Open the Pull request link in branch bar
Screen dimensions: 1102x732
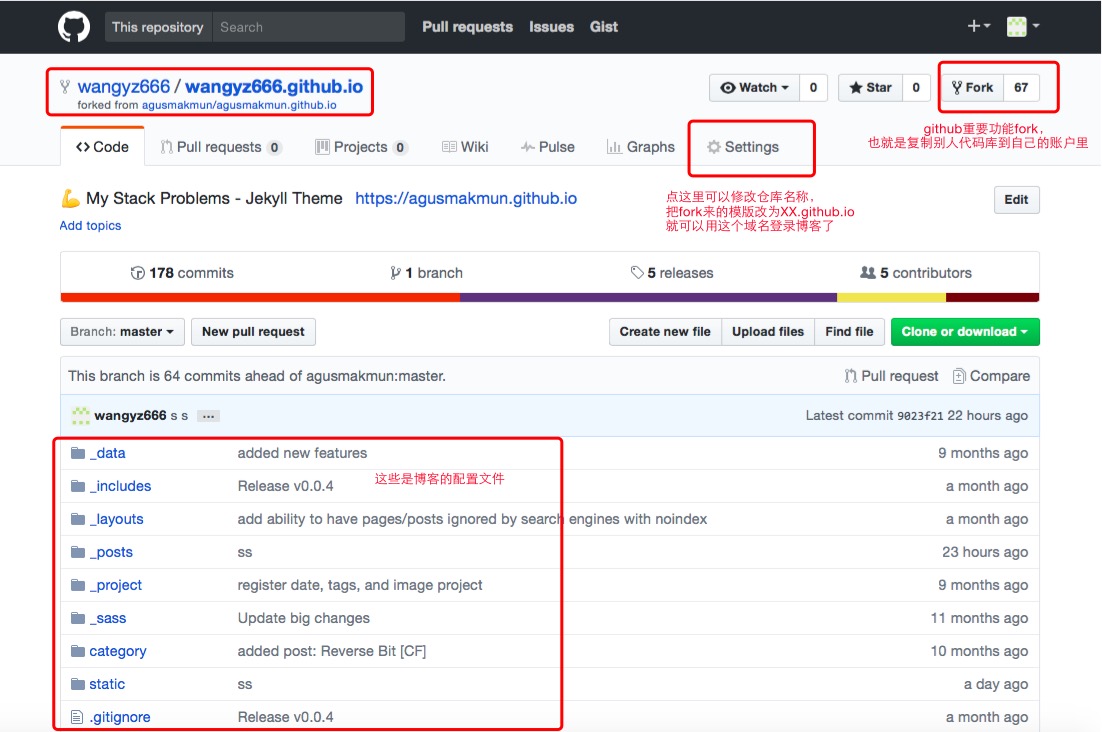click(x=891, y=376)
